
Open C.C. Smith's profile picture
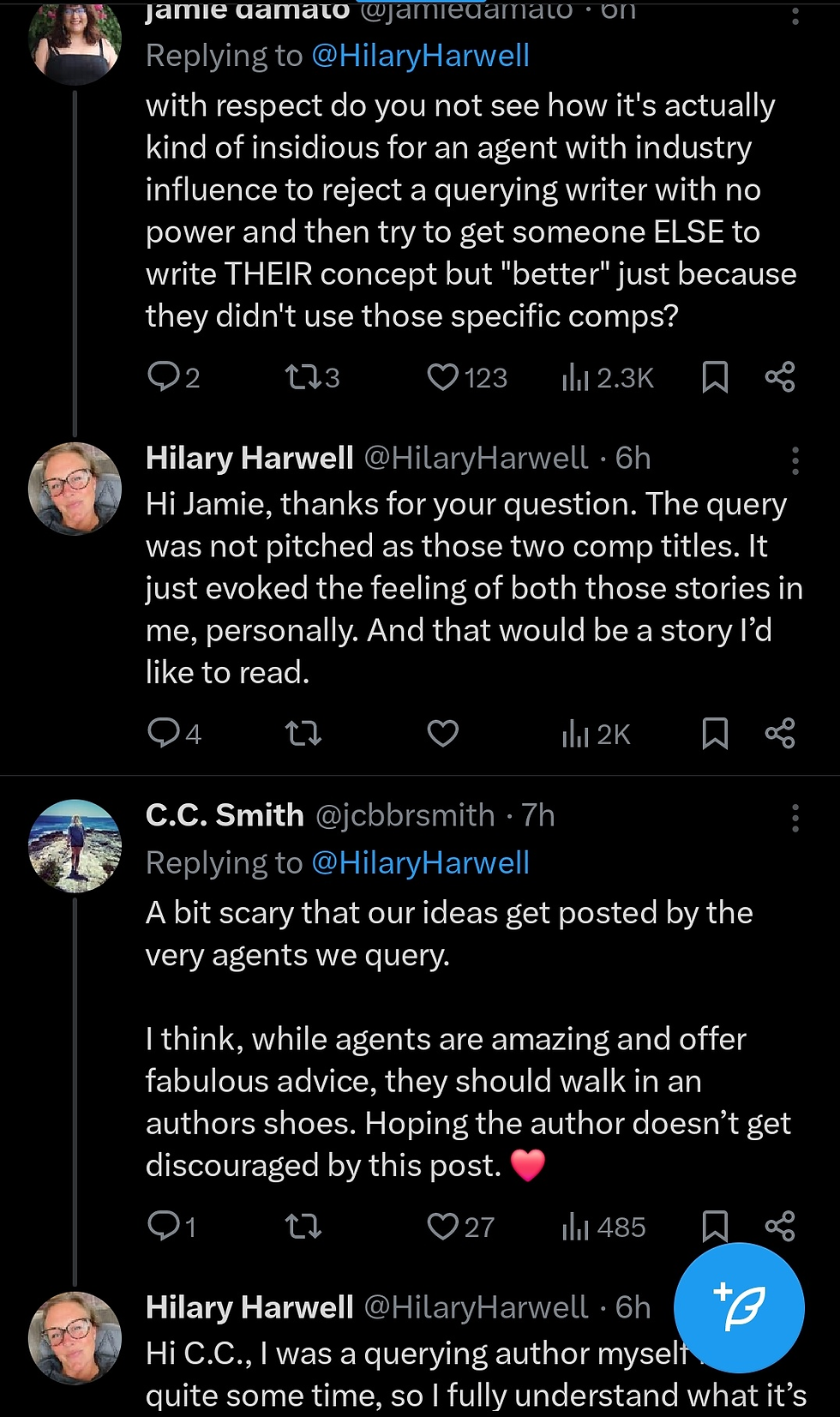75,846
